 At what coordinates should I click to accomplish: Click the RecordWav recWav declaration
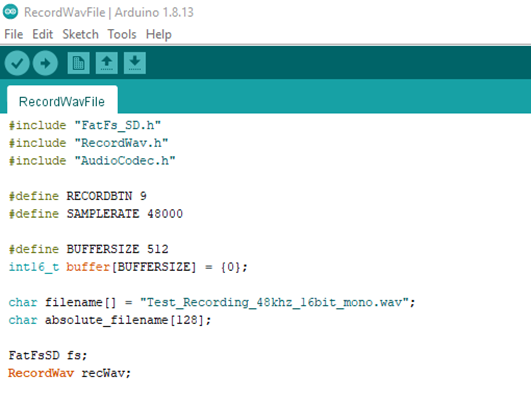[69, 373]
